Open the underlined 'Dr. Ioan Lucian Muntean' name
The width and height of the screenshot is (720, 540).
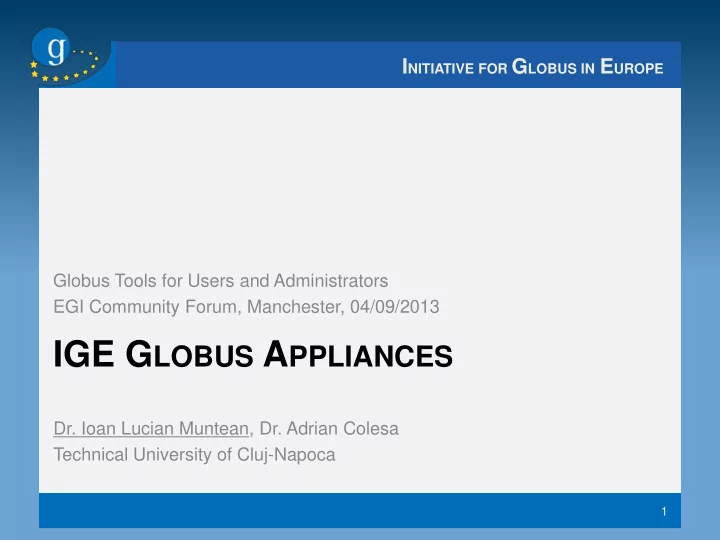click(151, 428)
